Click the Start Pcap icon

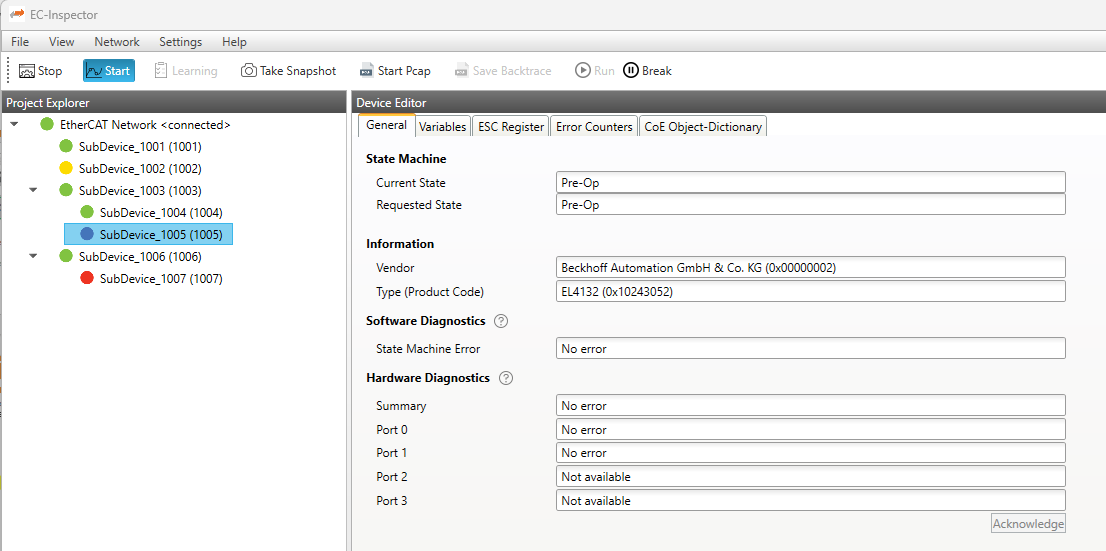[x=367, y=71]
